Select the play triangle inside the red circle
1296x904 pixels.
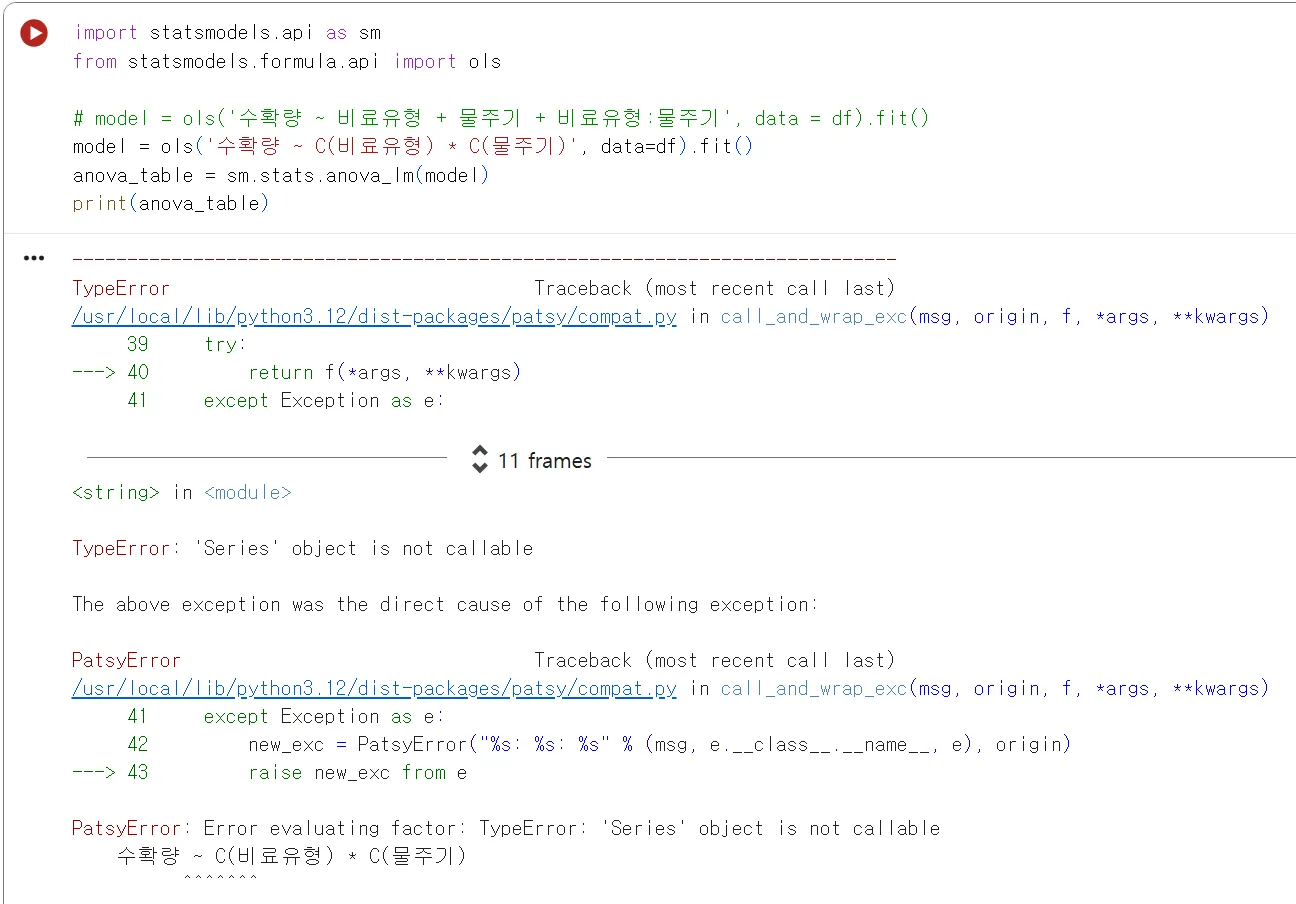(33, 32)
